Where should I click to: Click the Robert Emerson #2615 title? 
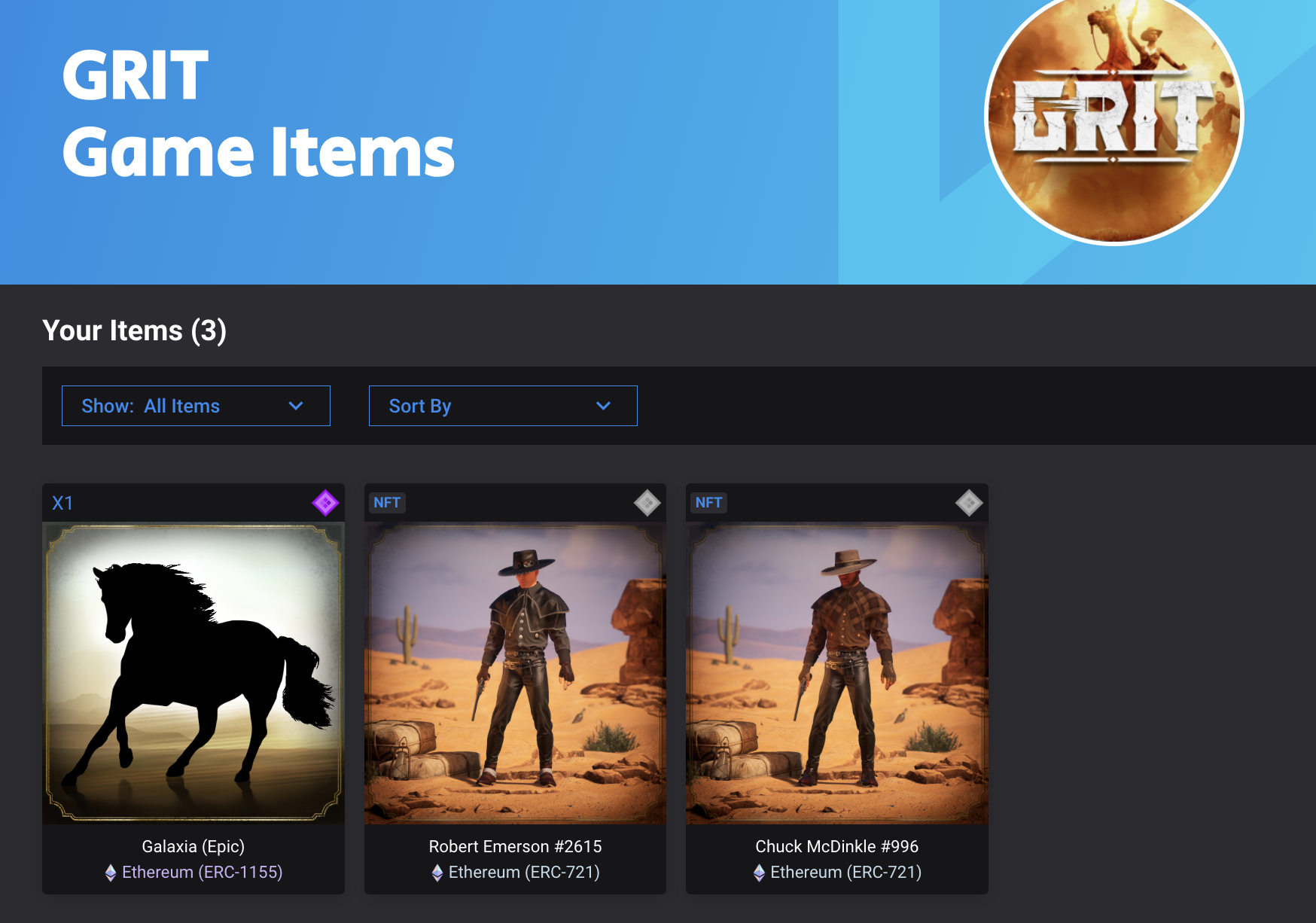(x=515, y=846)
